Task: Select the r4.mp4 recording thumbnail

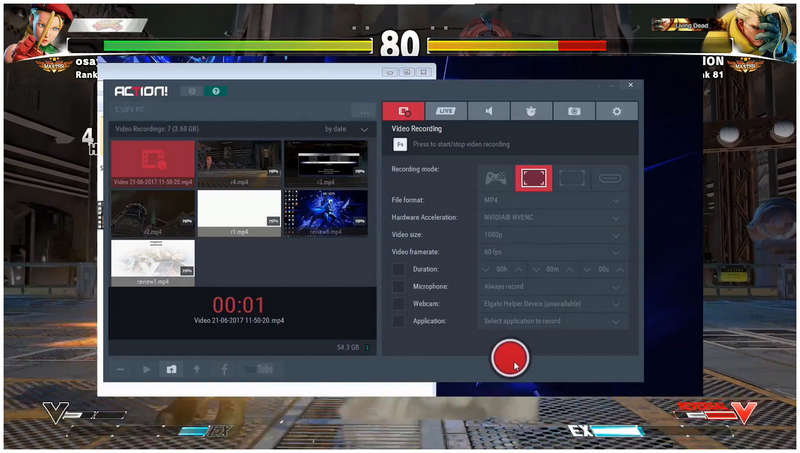Action: 239,164
